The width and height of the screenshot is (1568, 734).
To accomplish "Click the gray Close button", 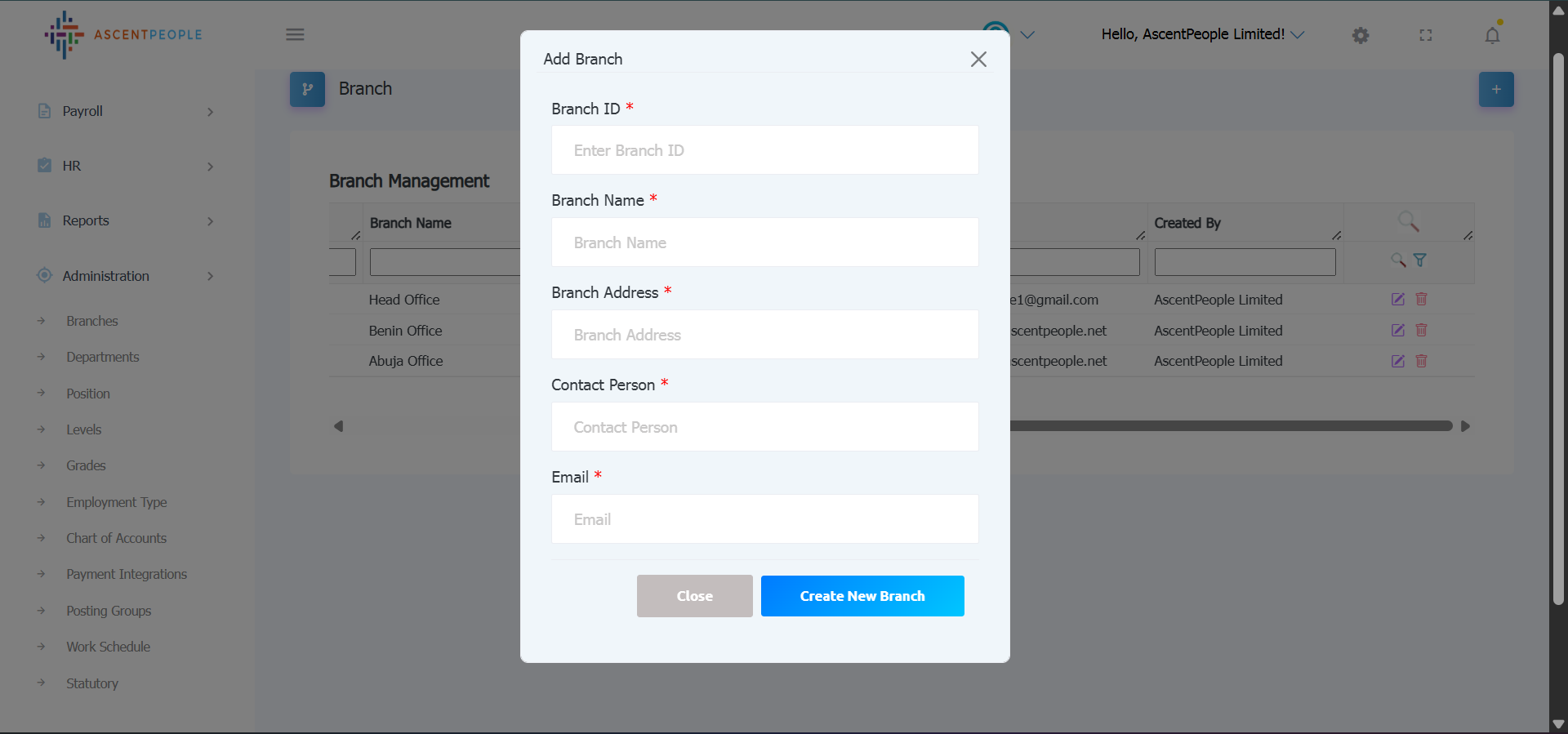I will coord(694,596).
